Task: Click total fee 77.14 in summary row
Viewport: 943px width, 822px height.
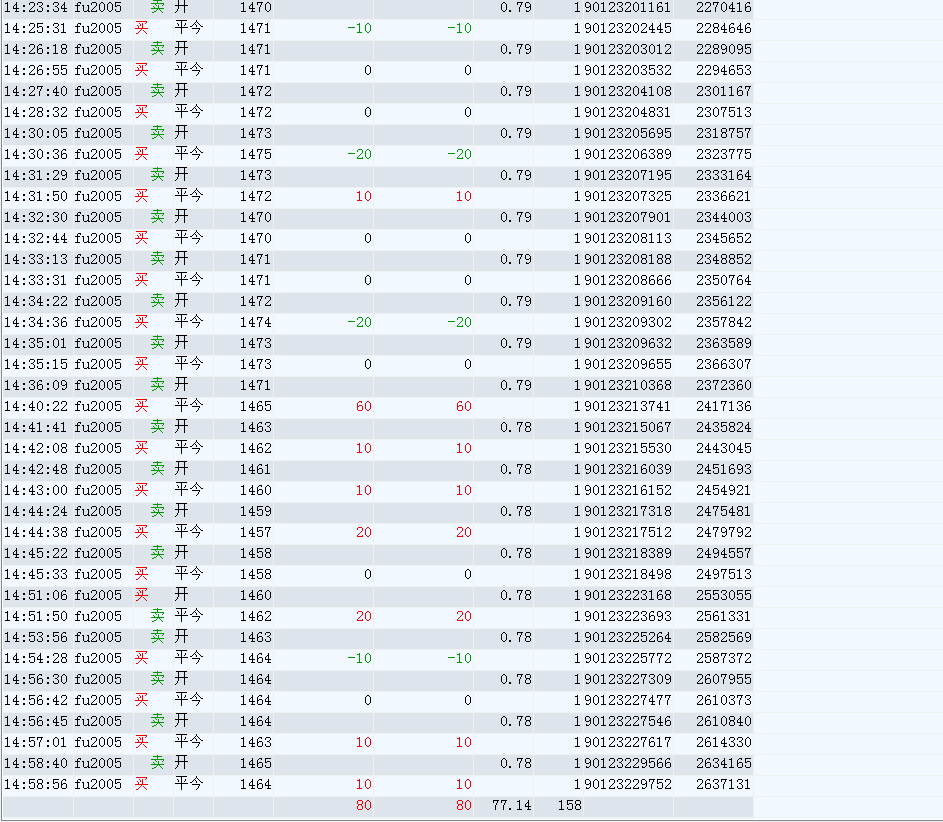Action: pyautogui.click(x=511, y=807)
